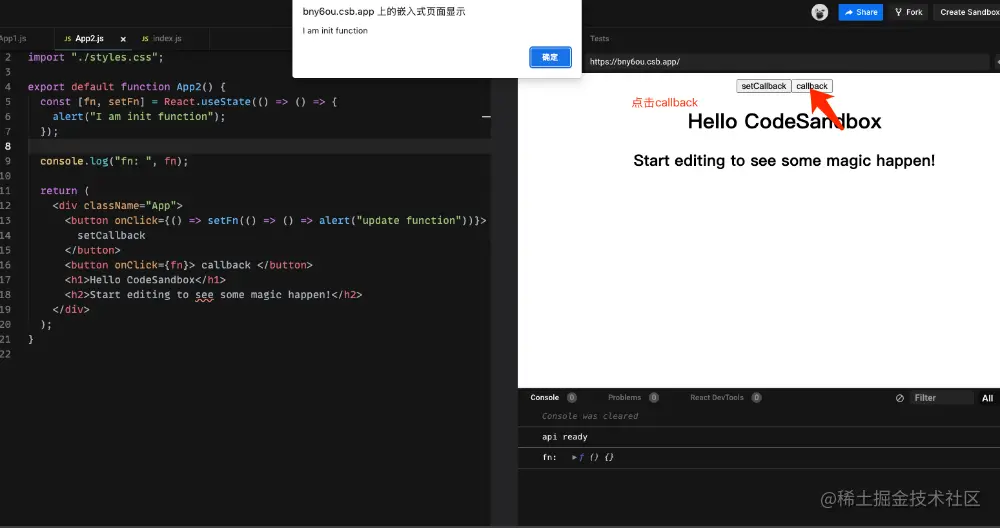Click the import "./styles.css" line
1000x528 pixels.
tap(96, 57)
